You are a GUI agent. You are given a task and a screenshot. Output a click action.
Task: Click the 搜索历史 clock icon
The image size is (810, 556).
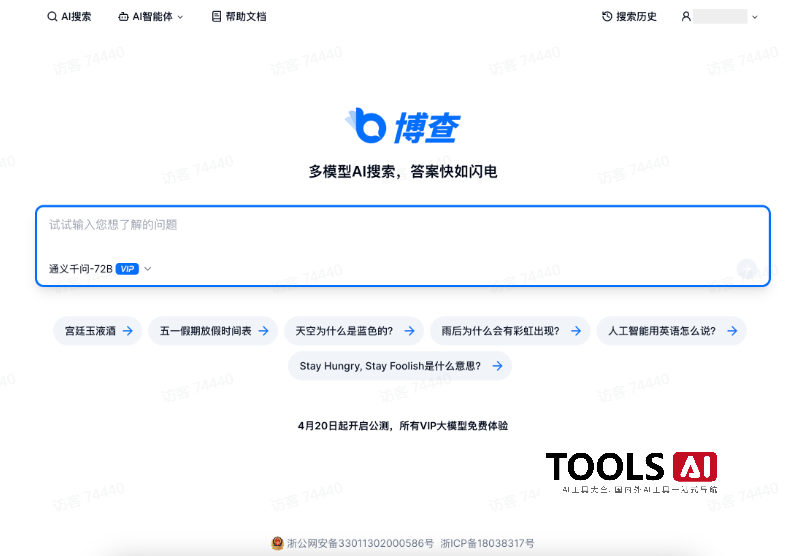click(x=607, y=17)
